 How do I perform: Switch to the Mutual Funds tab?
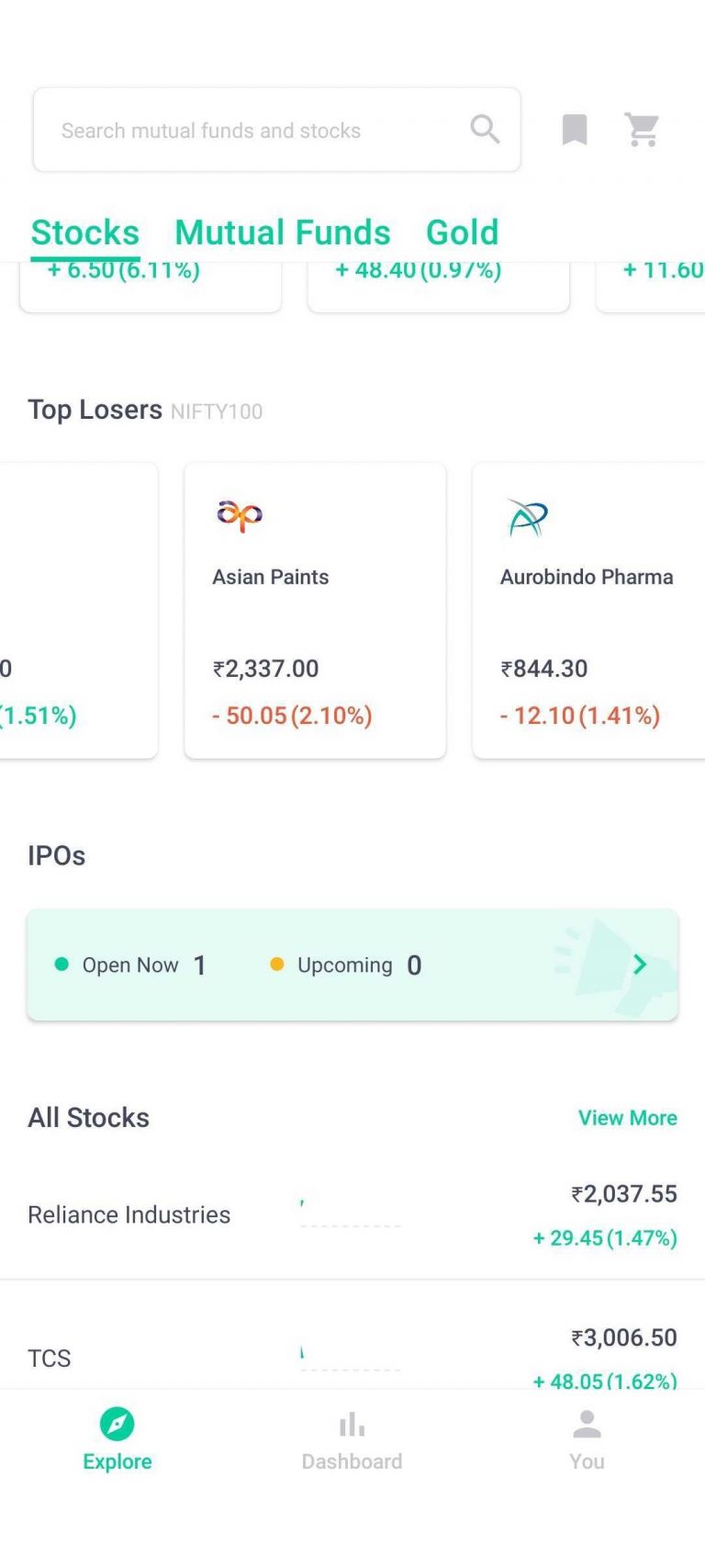(282, 231)
